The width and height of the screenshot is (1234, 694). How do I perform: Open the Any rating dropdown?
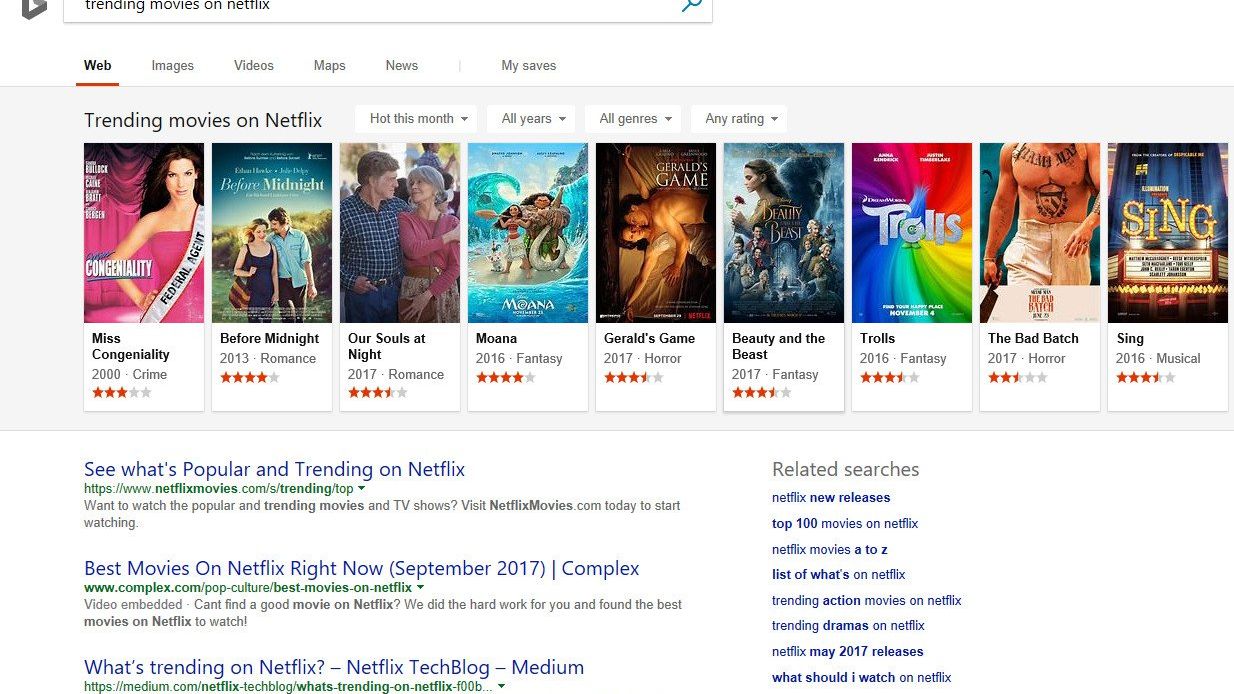[740, 119]
